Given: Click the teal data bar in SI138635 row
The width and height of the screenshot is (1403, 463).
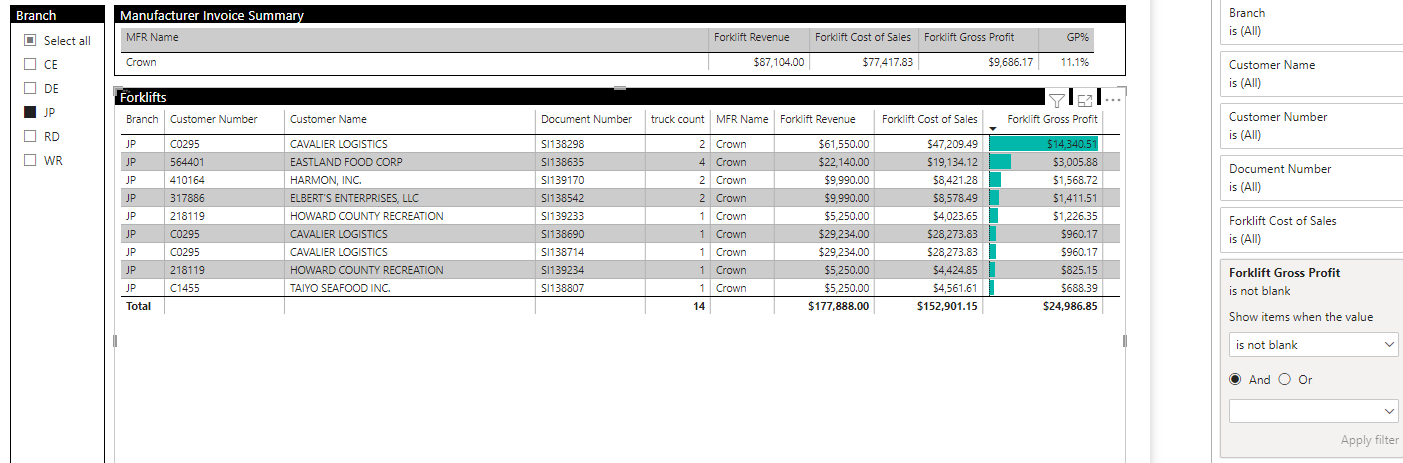Looking at the screenshot, I should [x=1000, y=162].
